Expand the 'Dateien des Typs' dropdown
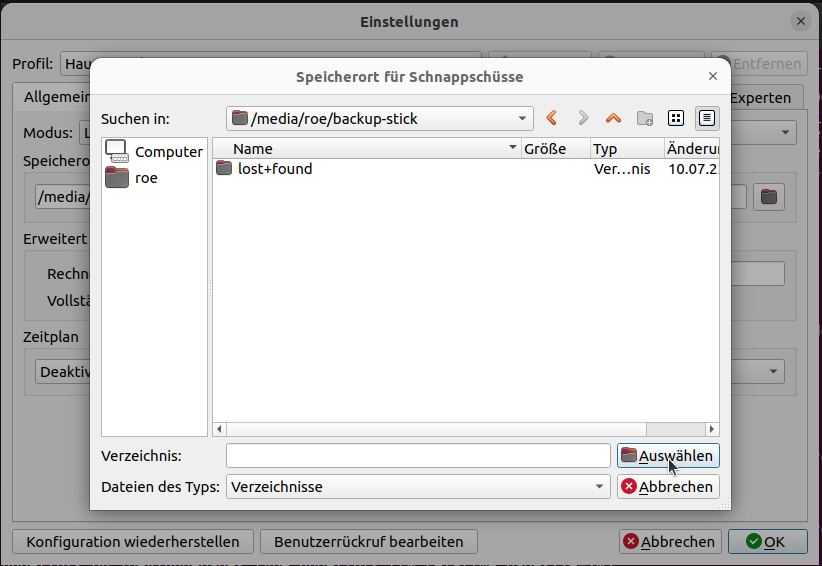 [418, 487]
